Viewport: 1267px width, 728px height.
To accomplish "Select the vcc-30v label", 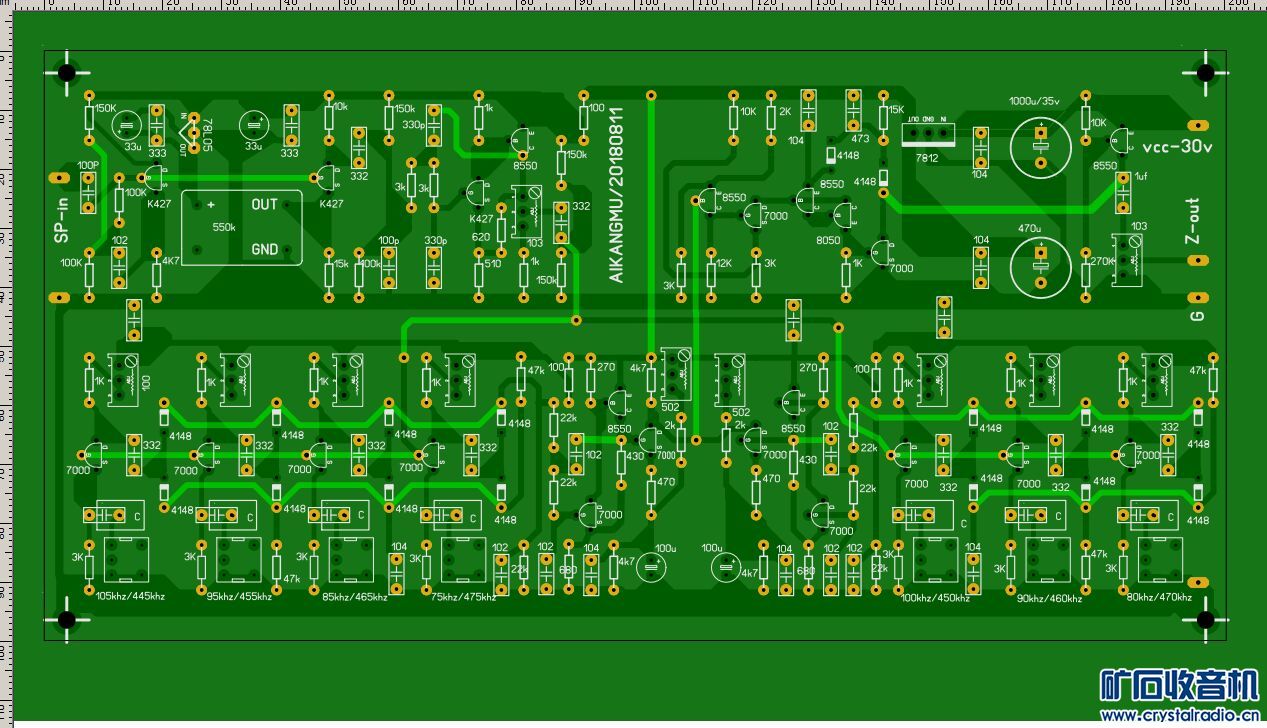I will click(x=1177, y=147).
